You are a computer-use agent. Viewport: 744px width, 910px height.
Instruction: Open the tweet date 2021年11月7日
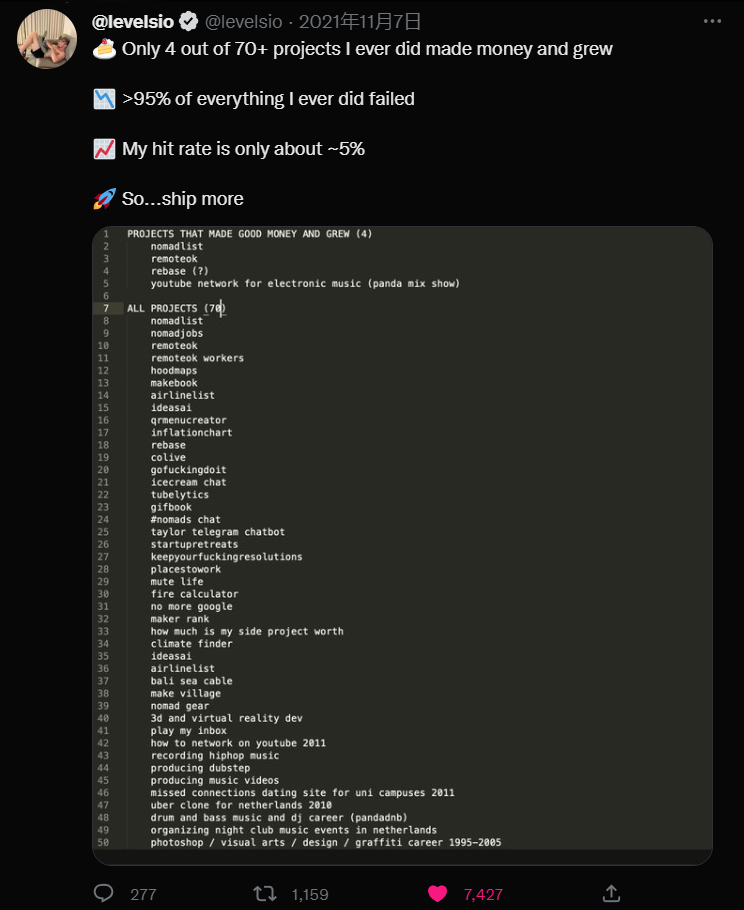pyautogui.click(x=360, y=21)
